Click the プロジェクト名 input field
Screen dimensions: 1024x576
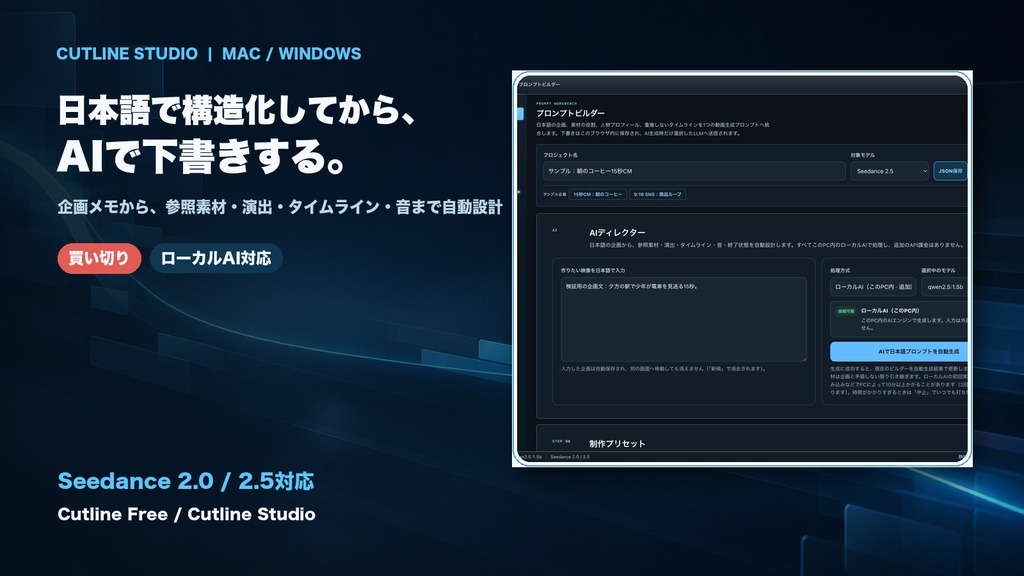point(694,171)
